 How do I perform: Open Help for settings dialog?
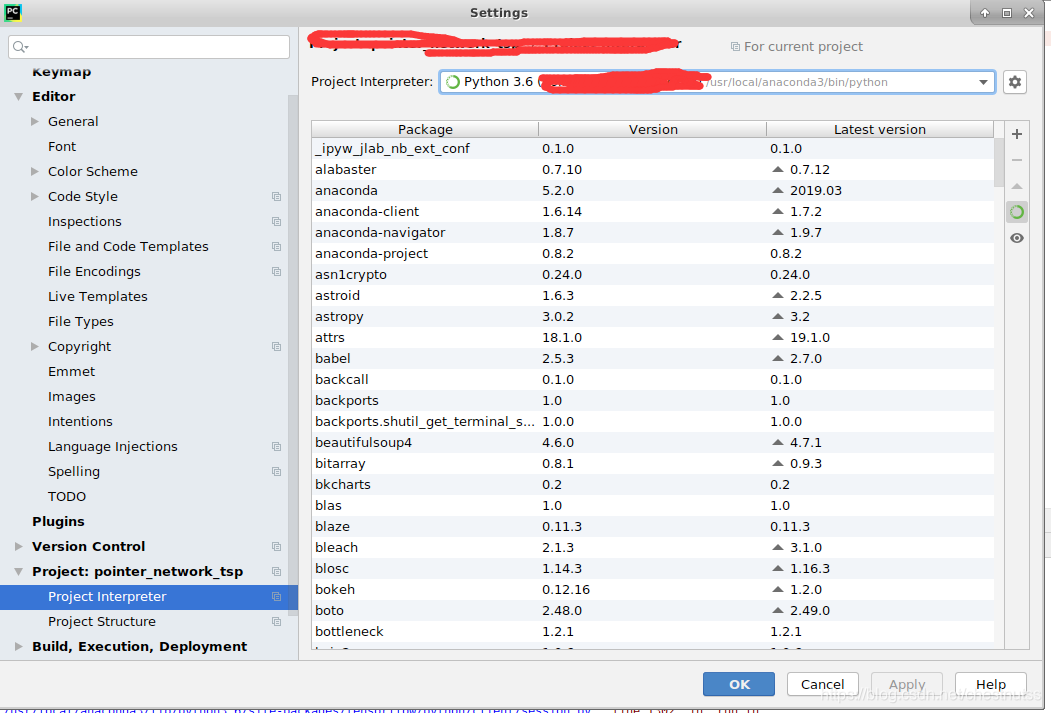[x=991, y=684]
